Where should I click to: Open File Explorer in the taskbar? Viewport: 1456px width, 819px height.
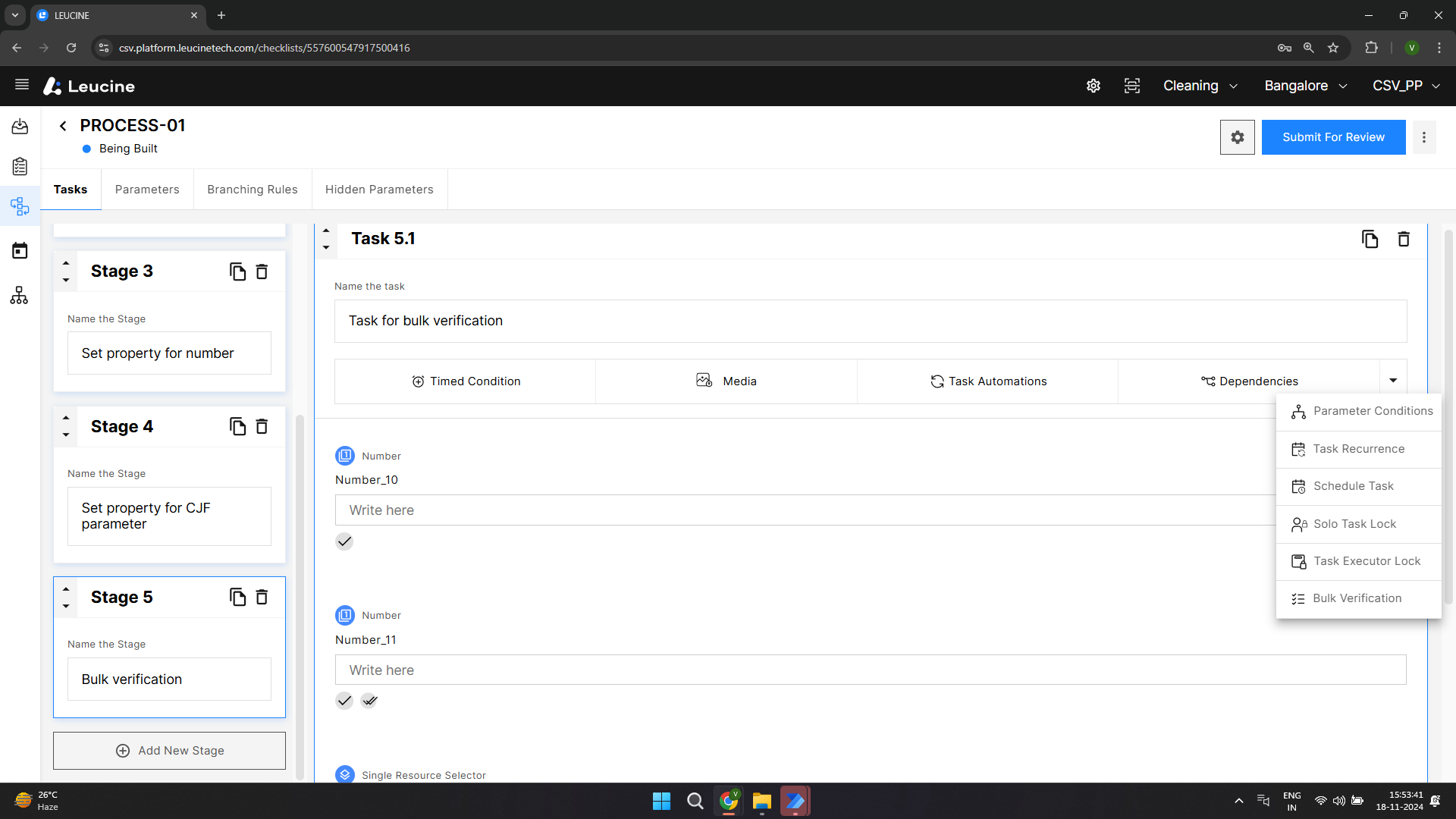point(761,801)
